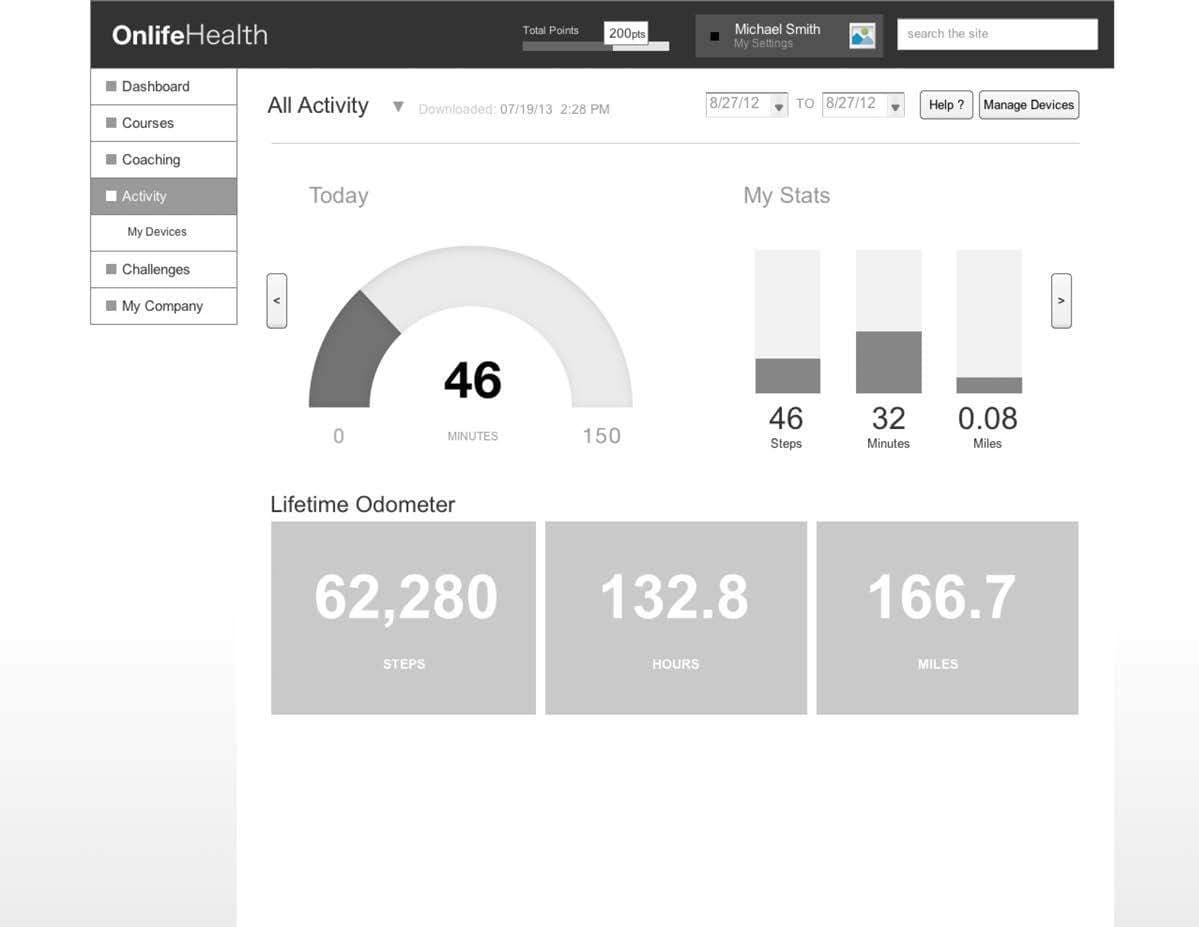Image resolution: width=1199 pixels, height=927 pixels.
Task: Click the Minutes bar in My Stats
Action: pyautogui.click(x=889, y=321)
